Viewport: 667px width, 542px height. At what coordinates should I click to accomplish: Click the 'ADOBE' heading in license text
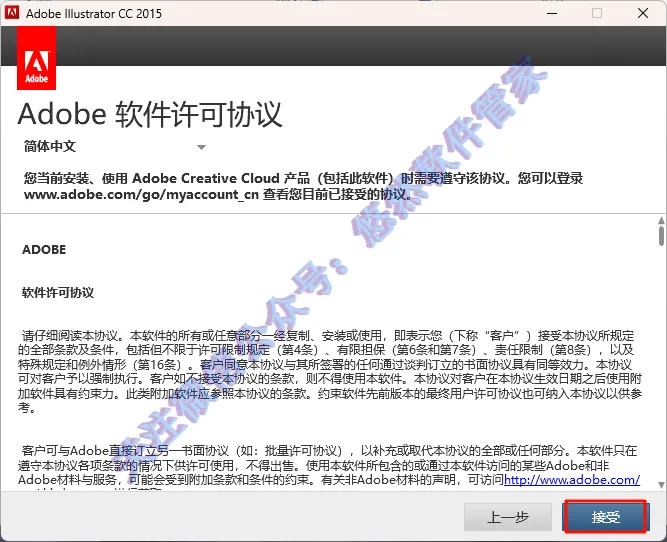coord(44,249)
